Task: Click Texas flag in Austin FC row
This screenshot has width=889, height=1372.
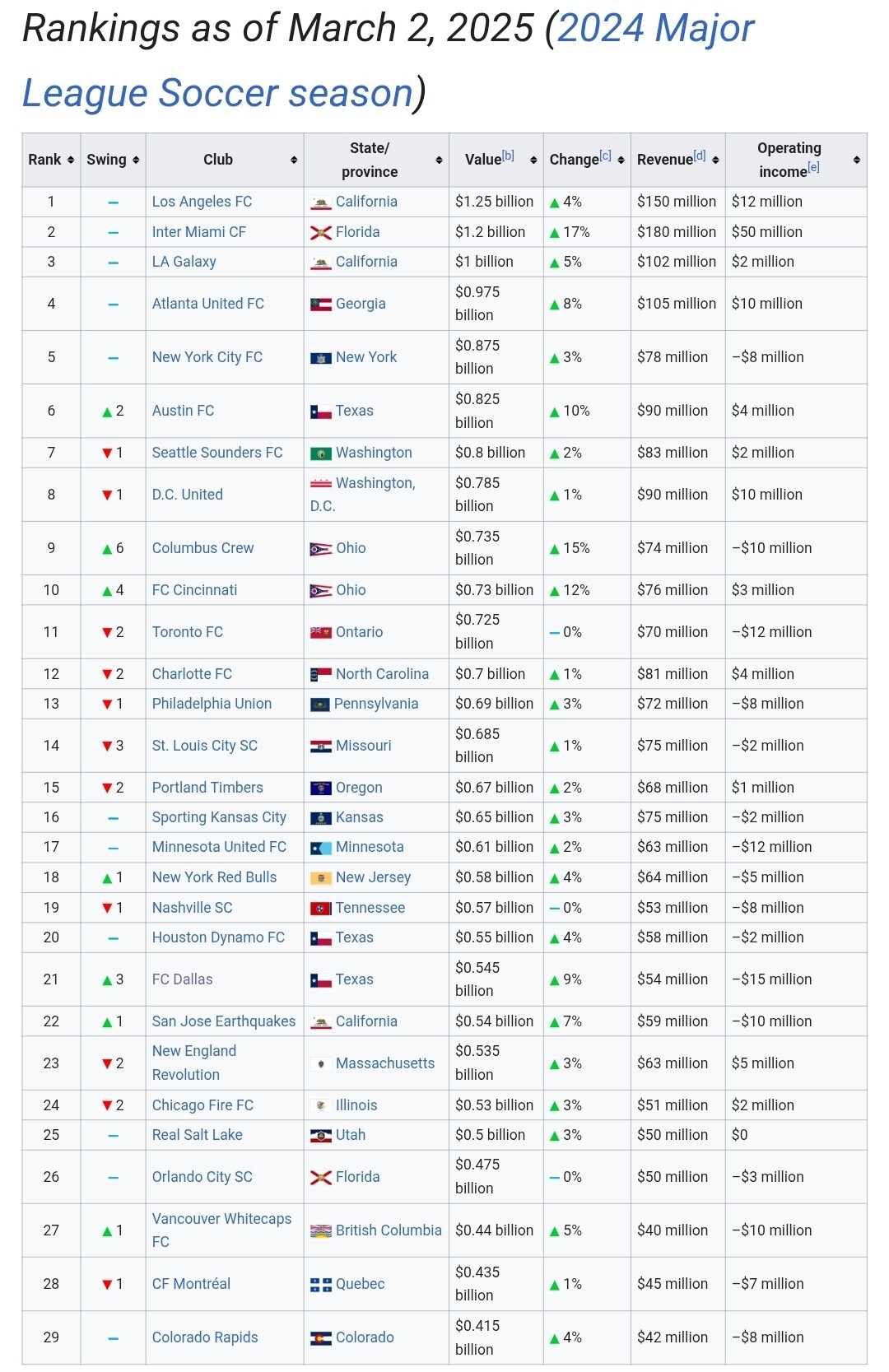Action: coord(321,412)
